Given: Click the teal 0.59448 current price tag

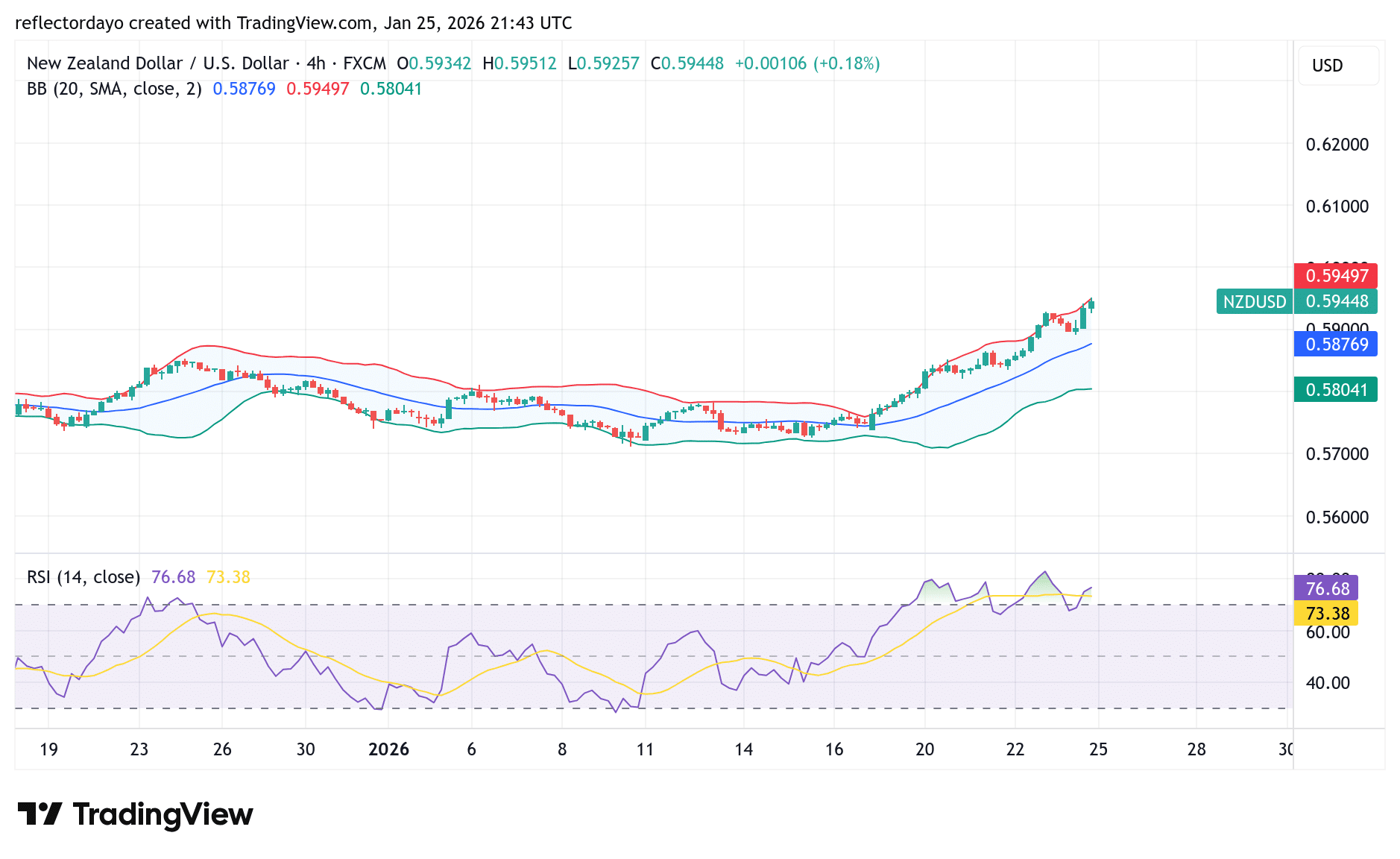Looking at the screenshot, I should coord(1336,301).
